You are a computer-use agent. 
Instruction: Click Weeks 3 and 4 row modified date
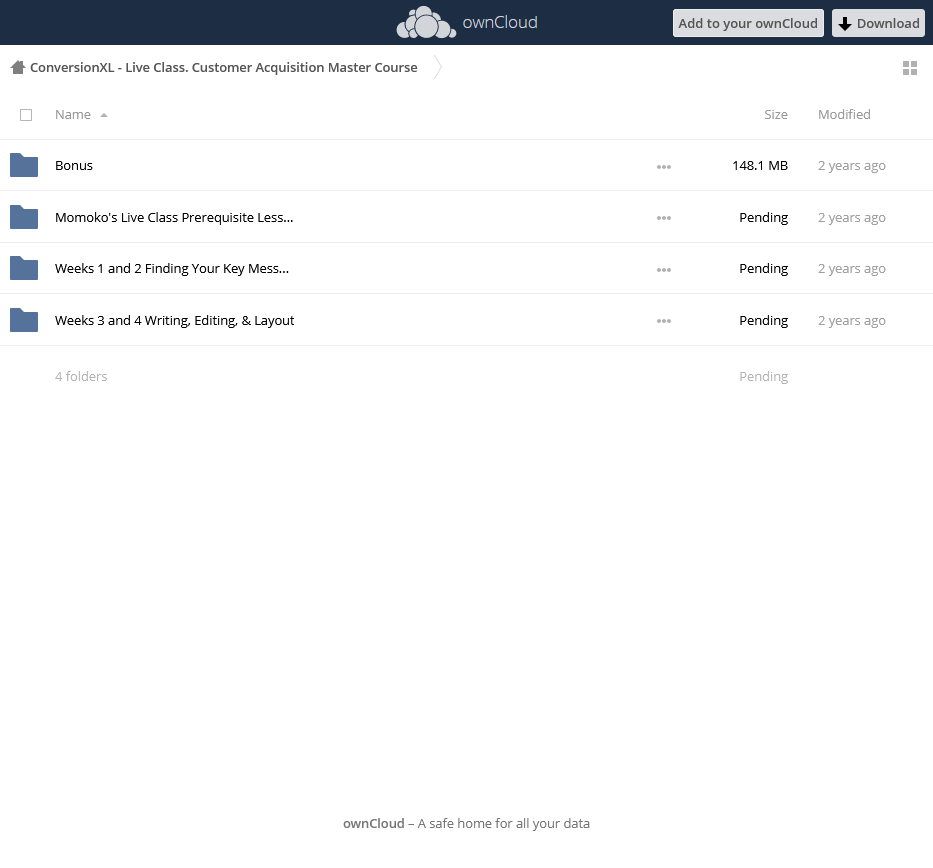[851, 320]
